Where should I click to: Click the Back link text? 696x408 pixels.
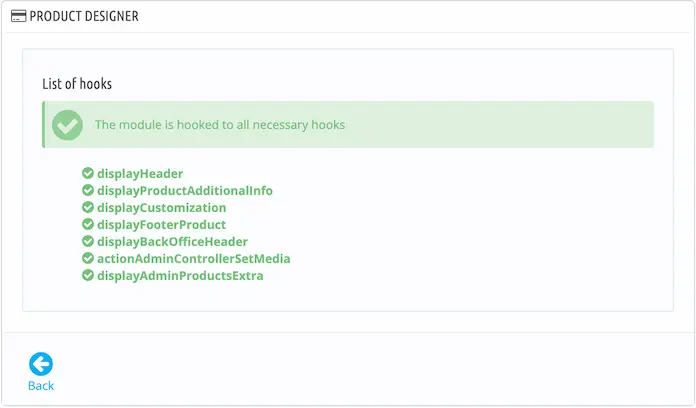[41, 385]
